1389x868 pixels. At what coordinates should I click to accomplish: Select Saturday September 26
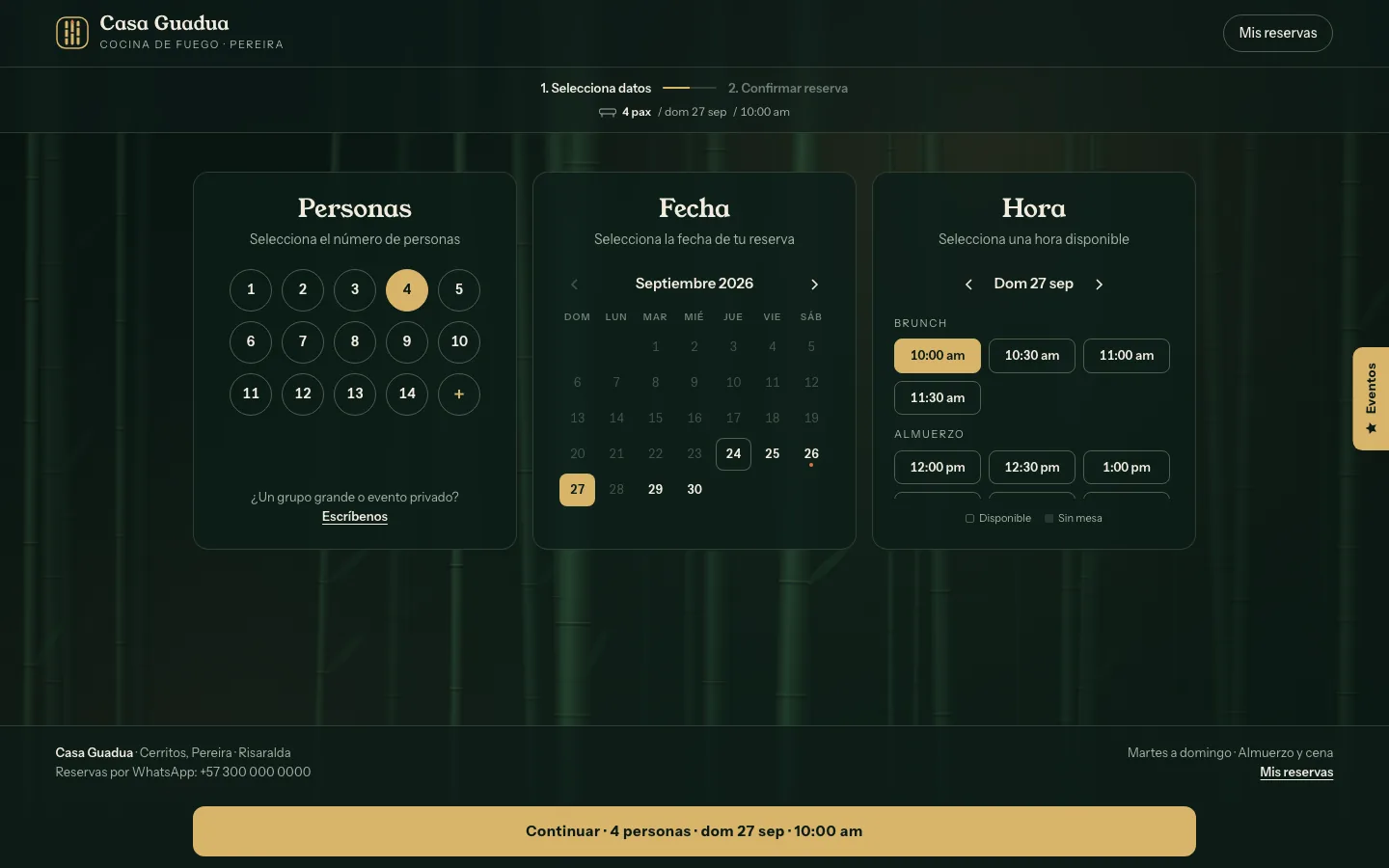pos(811,453)
